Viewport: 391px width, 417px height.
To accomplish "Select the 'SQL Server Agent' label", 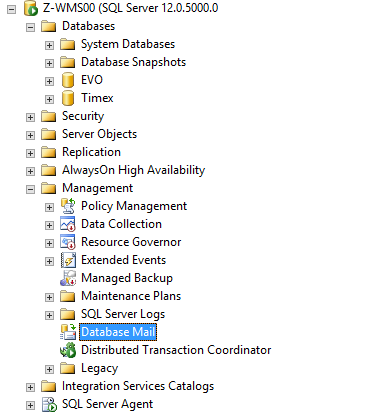I will pyautogui.click(x=108, y=404).
